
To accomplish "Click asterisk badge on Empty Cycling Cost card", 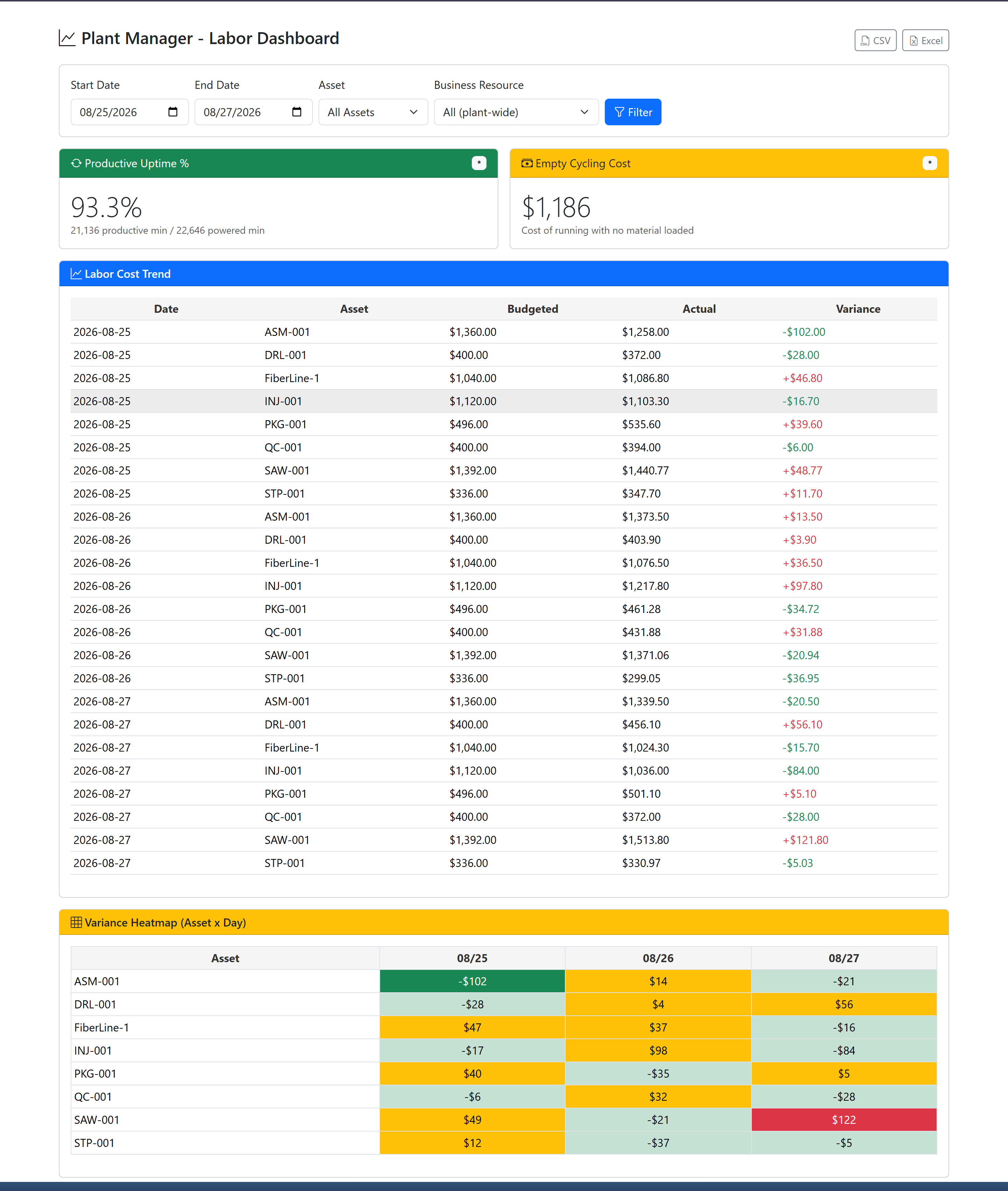I will (929, 163).
